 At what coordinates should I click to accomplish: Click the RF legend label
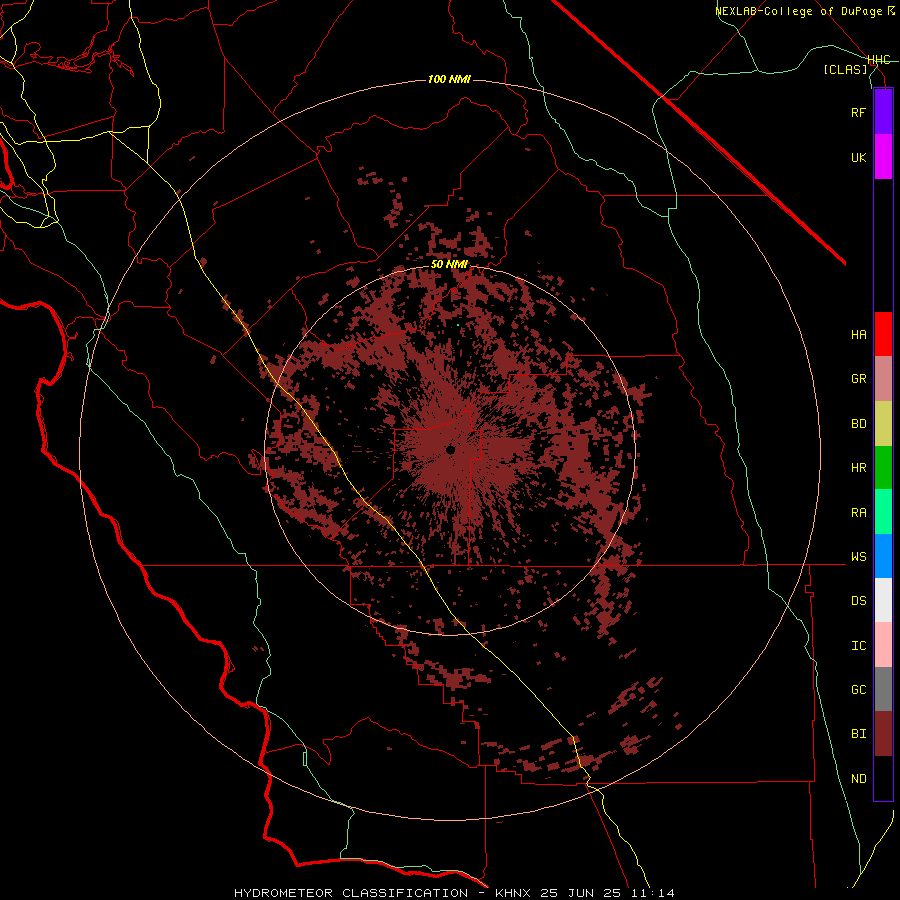coord(858,112)
